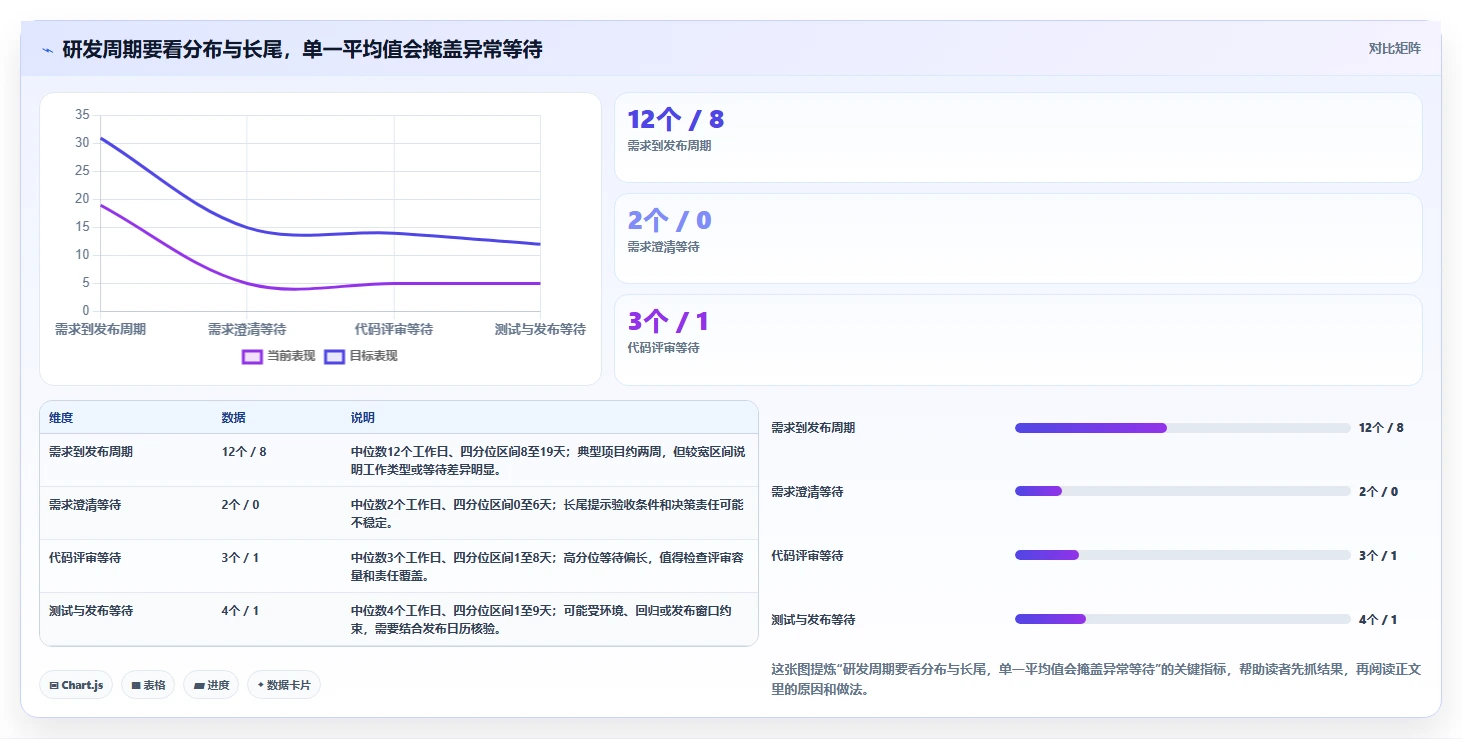Click x-axis label 需求到发布周期 in chart
The image size is (1462, 739).
[x=100, y=329]
